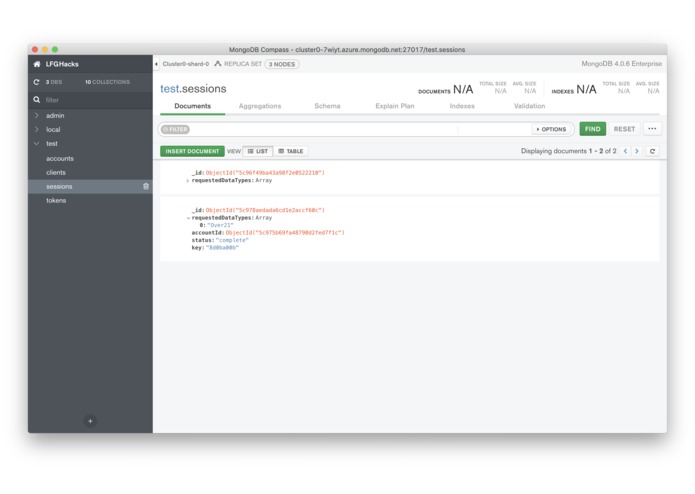
Task: Click LFGHacks cluster name
Action: point(62,64)
